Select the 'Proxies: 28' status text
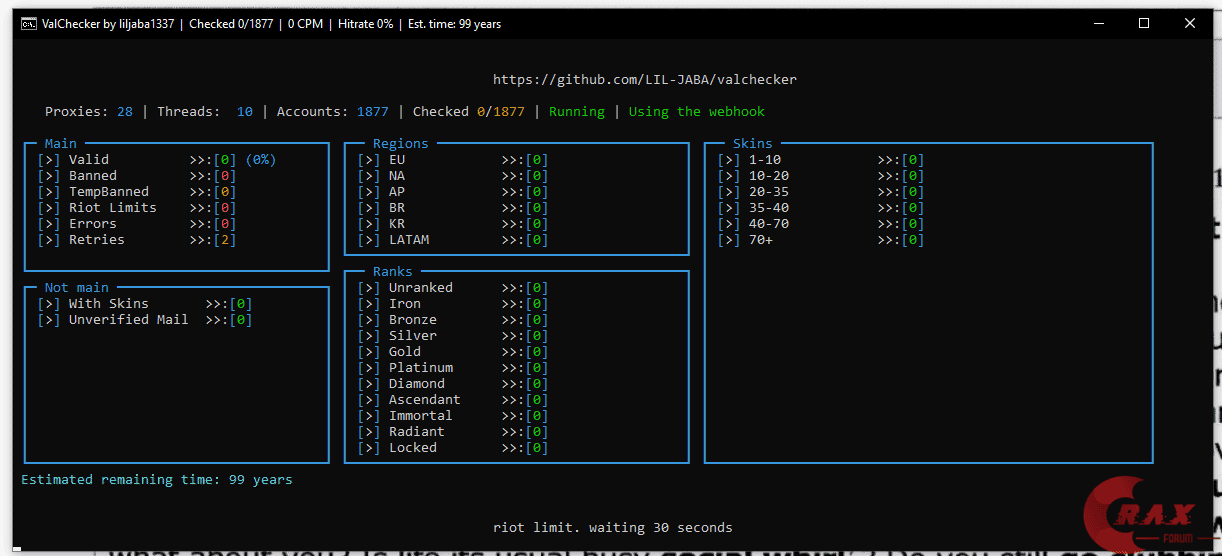Viewport: 1222px width, 556px height. click(89, 111)
